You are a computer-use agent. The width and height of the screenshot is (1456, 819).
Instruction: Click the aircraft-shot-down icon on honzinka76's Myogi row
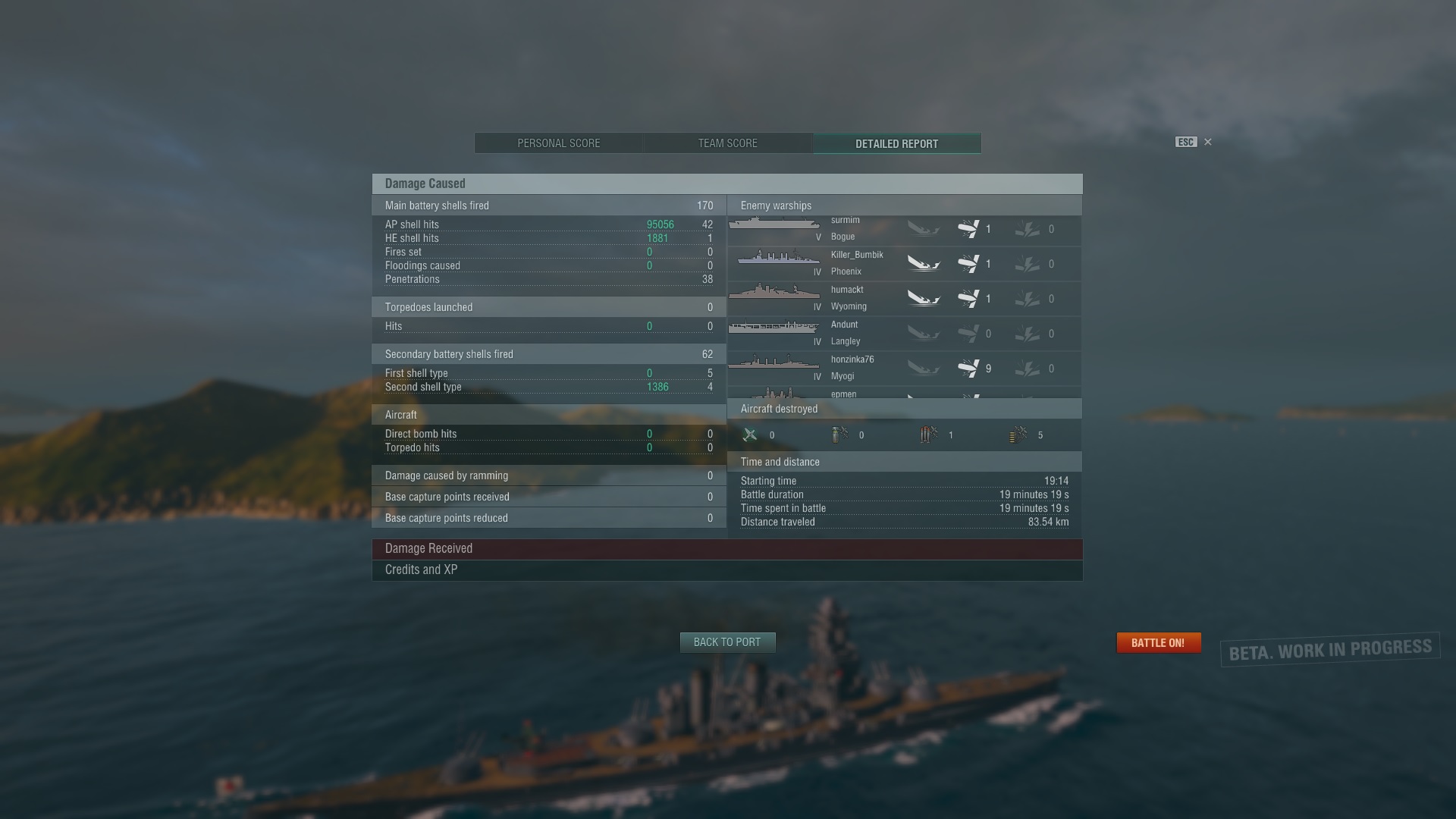tap(968, 369)
